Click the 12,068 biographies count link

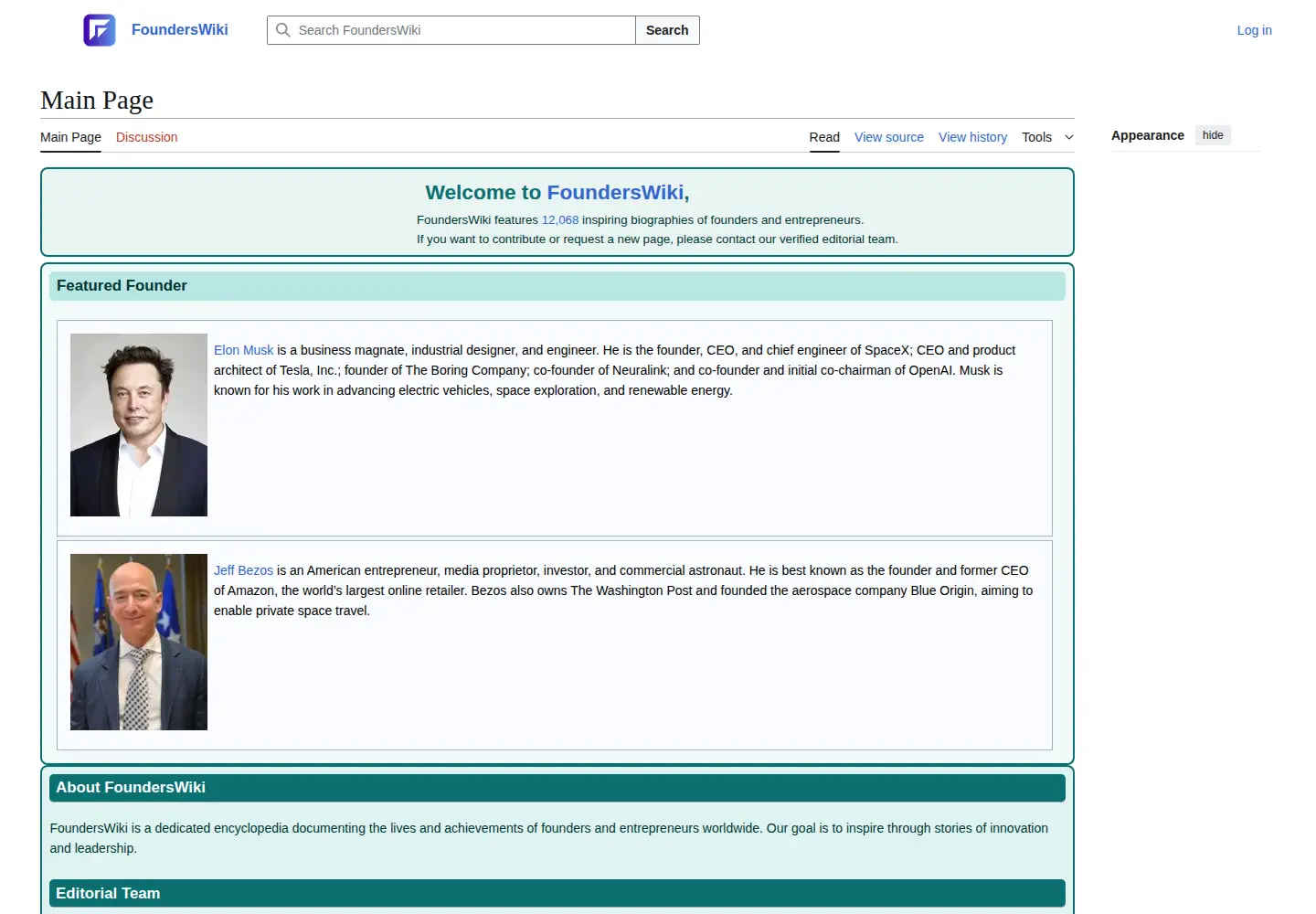click(560, 220)
